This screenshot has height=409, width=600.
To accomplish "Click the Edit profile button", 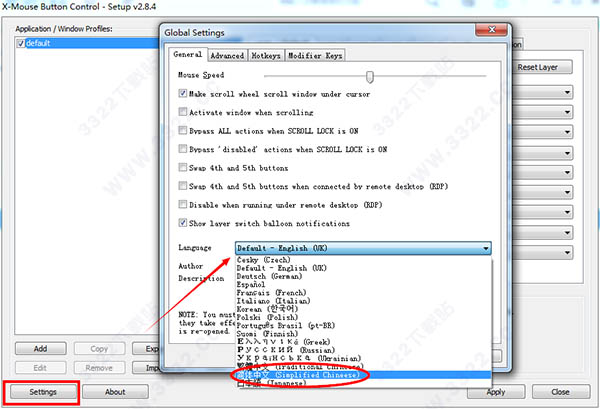I will pos(41,368).
